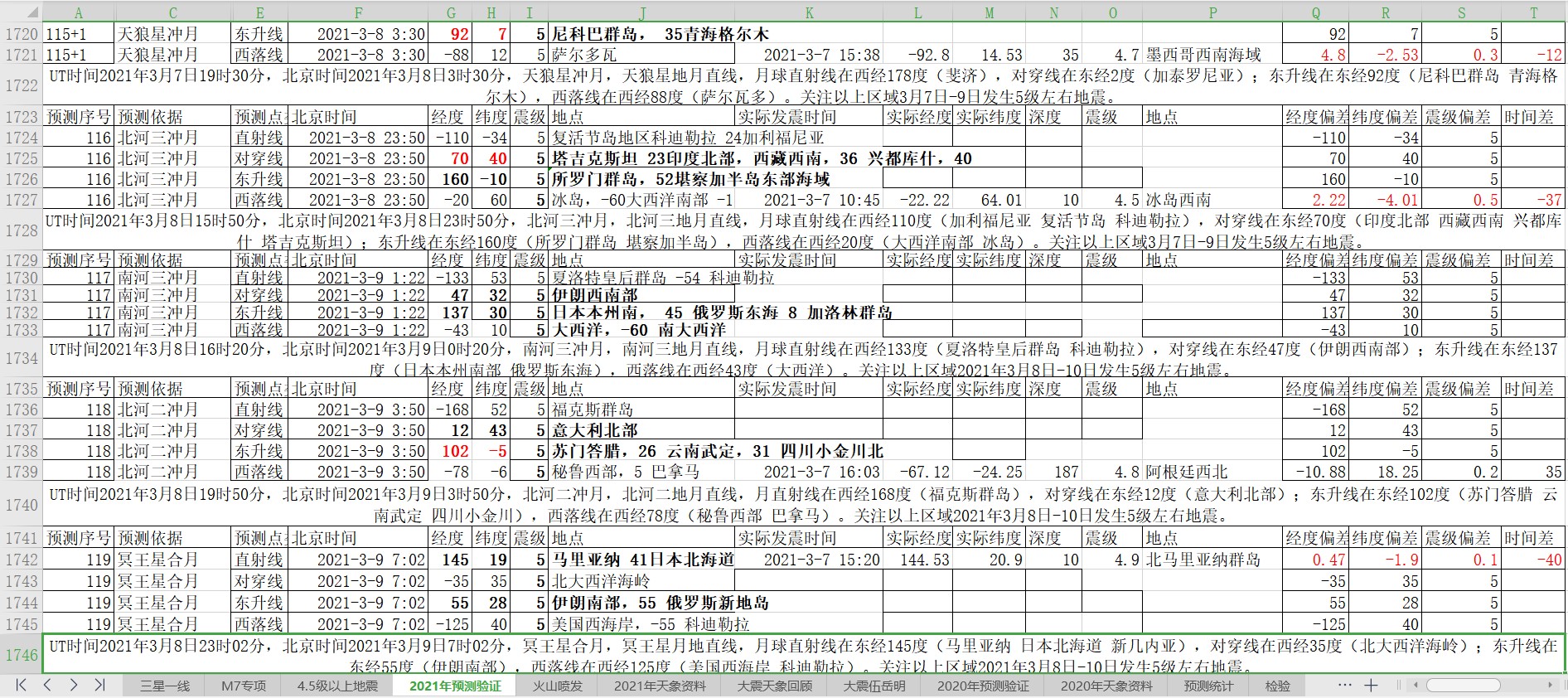
Task: Click the horizontal scrollbar left arrow
Action: pyautogui.click(x=1416, y=685)
